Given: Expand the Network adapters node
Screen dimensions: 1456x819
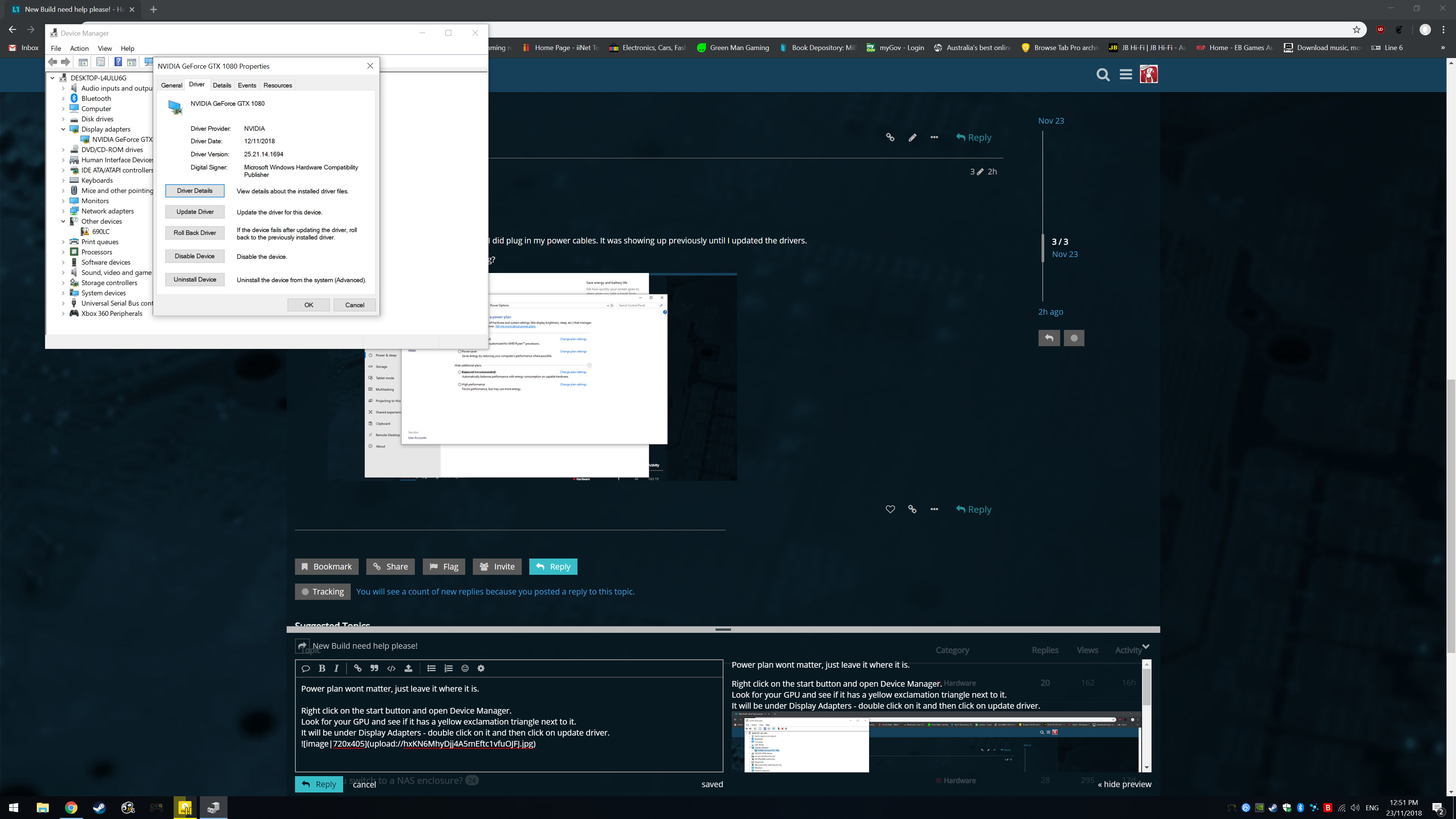Looking at the screenshot, I should (63, 212).
